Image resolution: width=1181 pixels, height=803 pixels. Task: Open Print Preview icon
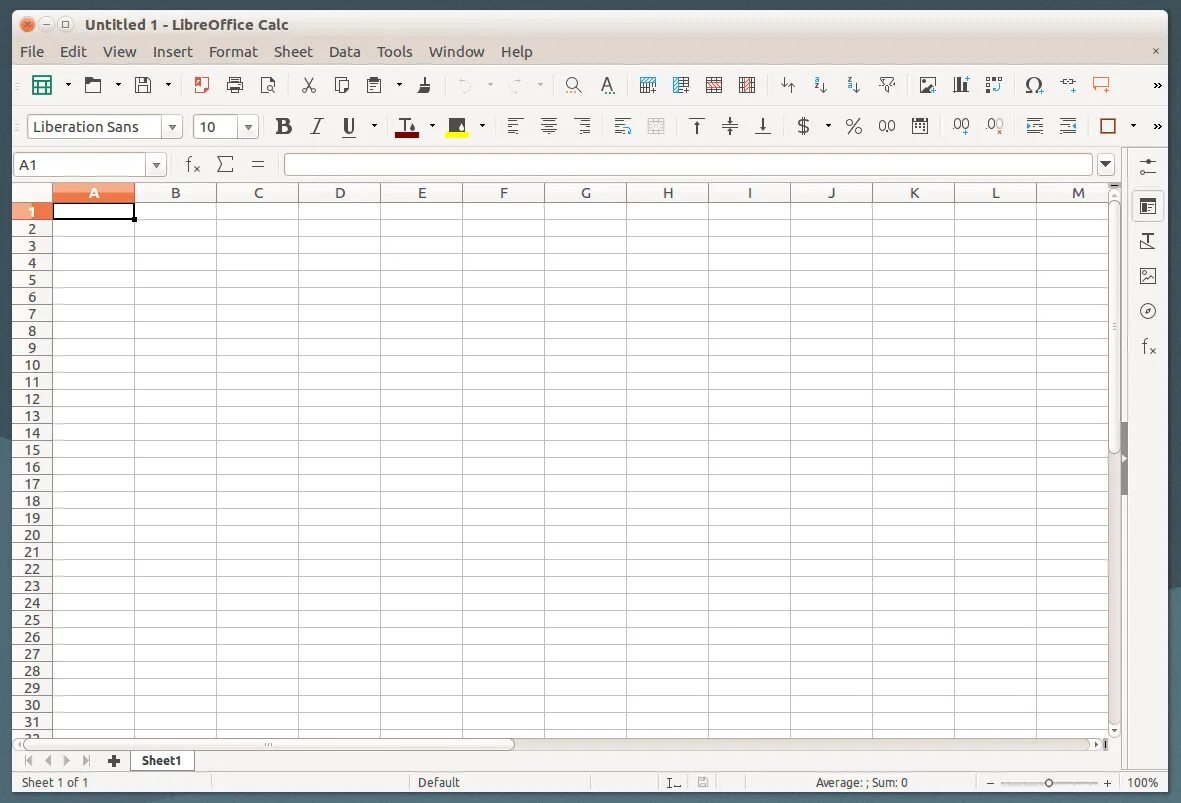(x=267, y=85)
